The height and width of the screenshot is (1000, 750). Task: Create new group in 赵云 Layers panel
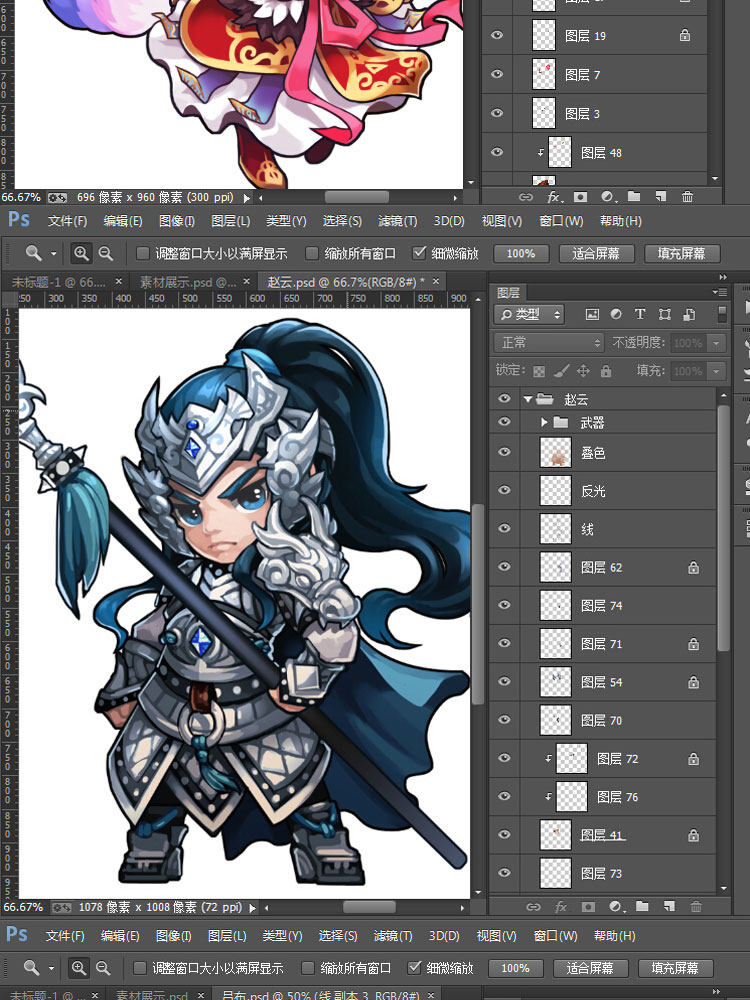click(642, 906)
